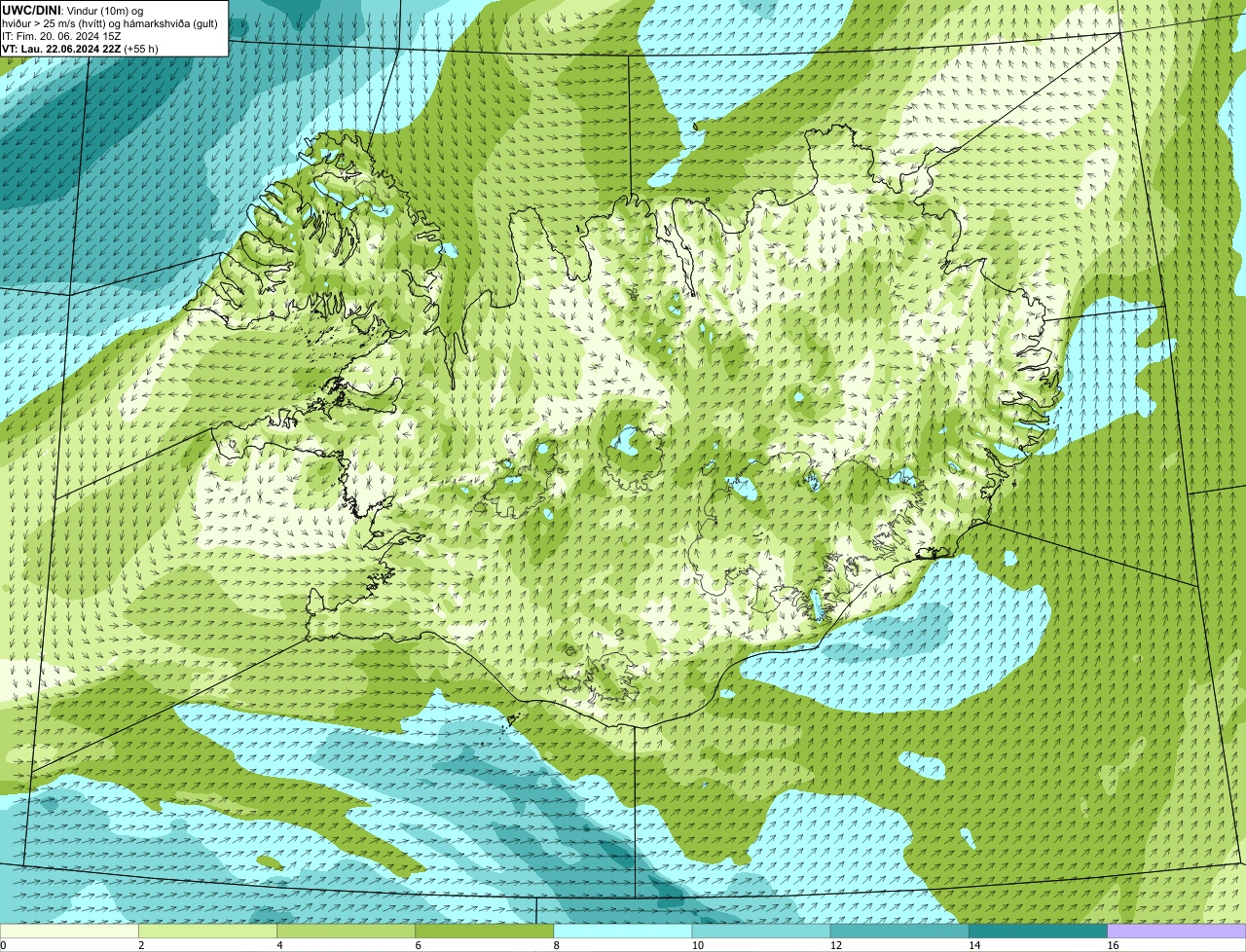
Task: Select the 2–4 m/s legend color segment
Action: point(207,932)
